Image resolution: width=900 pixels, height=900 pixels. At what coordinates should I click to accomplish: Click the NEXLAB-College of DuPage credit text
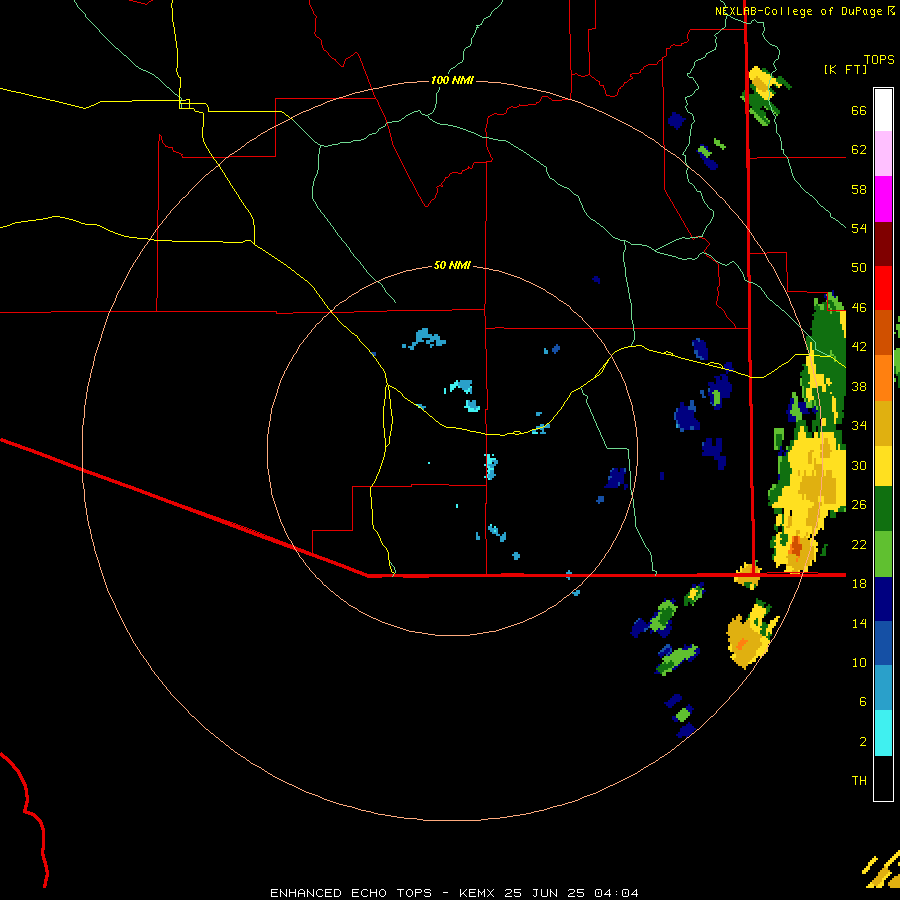(799, 11)
